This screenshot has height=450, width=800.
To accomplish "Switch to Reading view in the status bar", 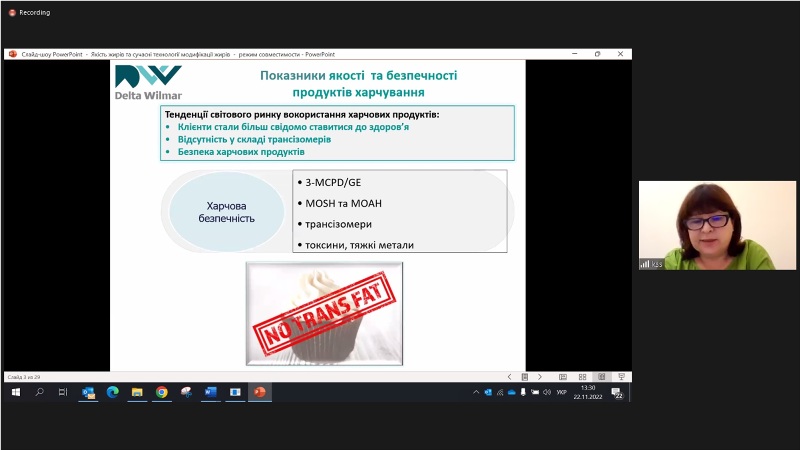I will pyautogui.click(x=602, y=377).
